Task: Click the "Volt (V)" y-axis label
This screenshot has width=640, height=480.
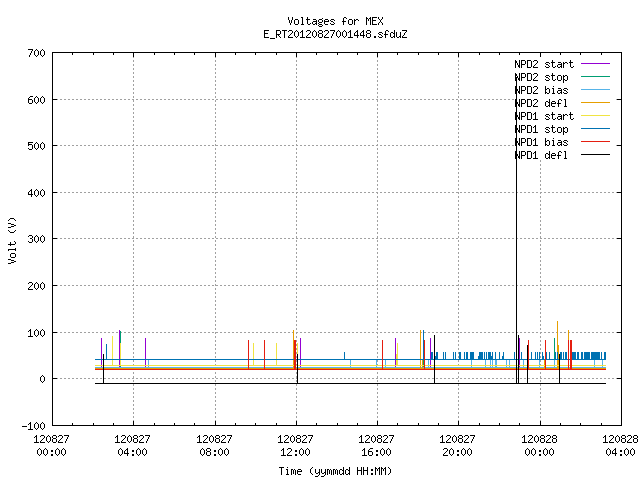Action: click(x=13, y=240)
